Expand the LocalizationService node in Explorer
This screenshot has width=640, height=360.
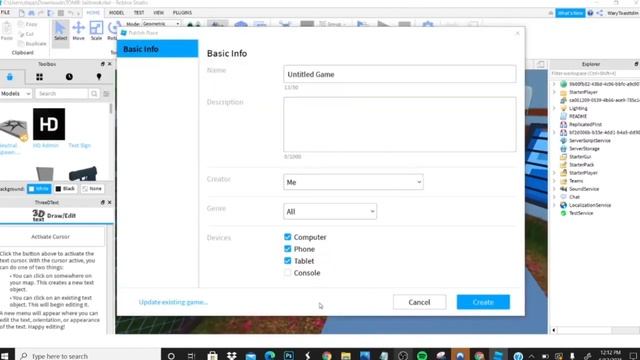554,205
